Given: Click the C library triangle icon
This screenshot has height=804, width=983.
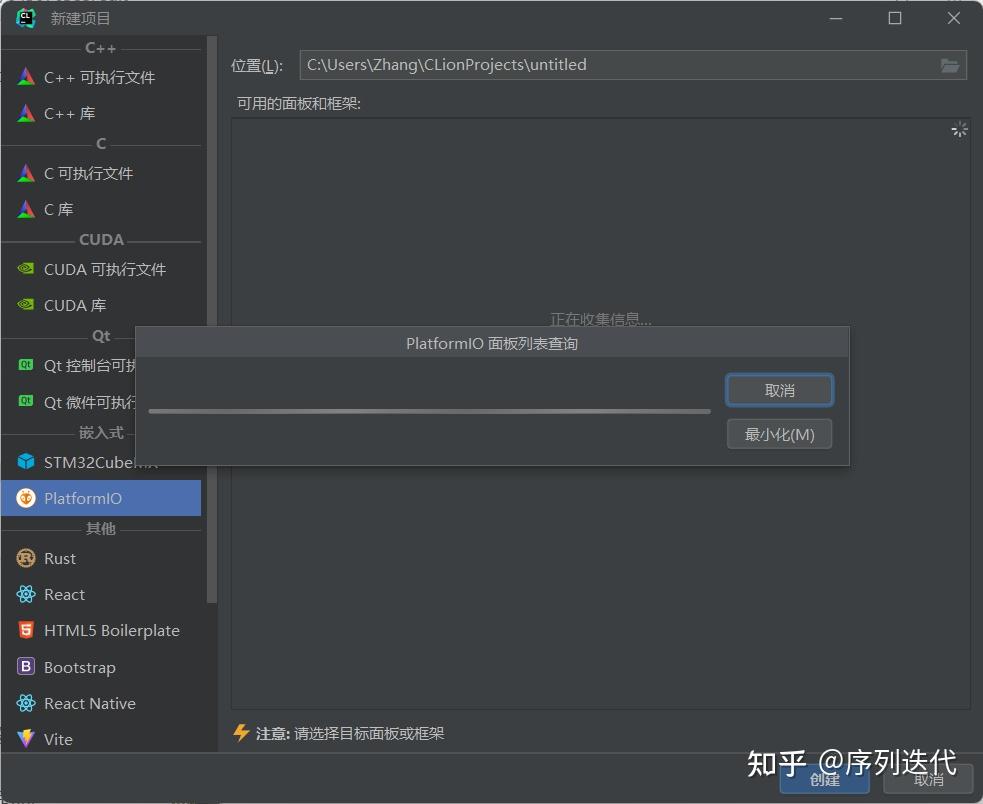Looking at the screenshot, I should (x=26, y=209).
